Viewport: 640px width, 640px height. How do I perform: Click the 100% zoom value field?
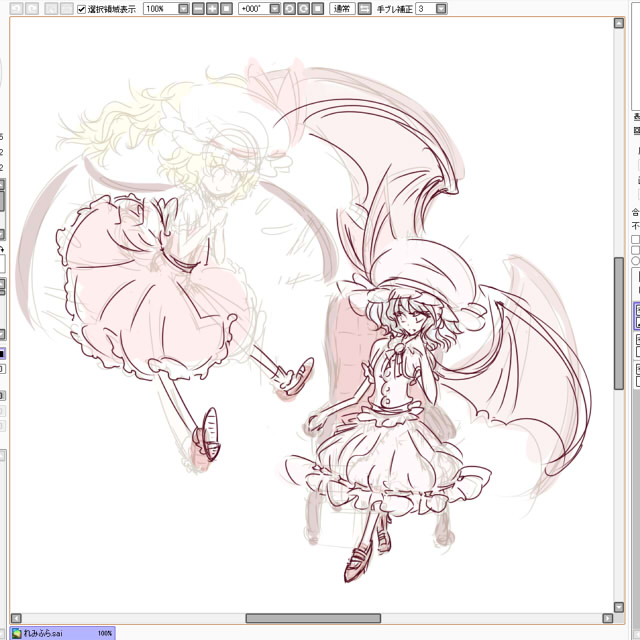click(161, 9)
